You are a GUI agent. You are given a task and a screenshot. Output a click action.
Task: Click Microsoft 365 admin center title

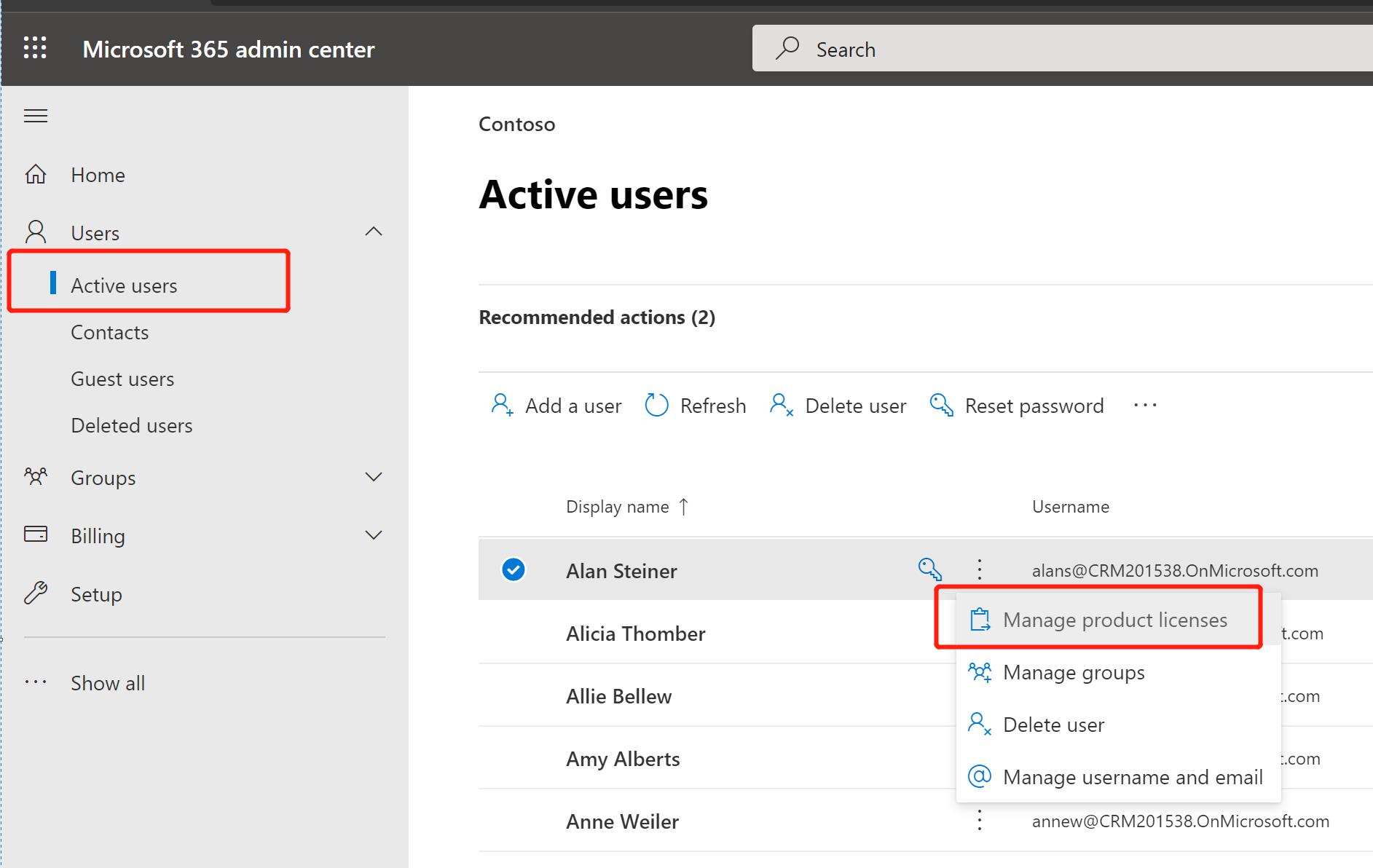[x=229, y=49]
